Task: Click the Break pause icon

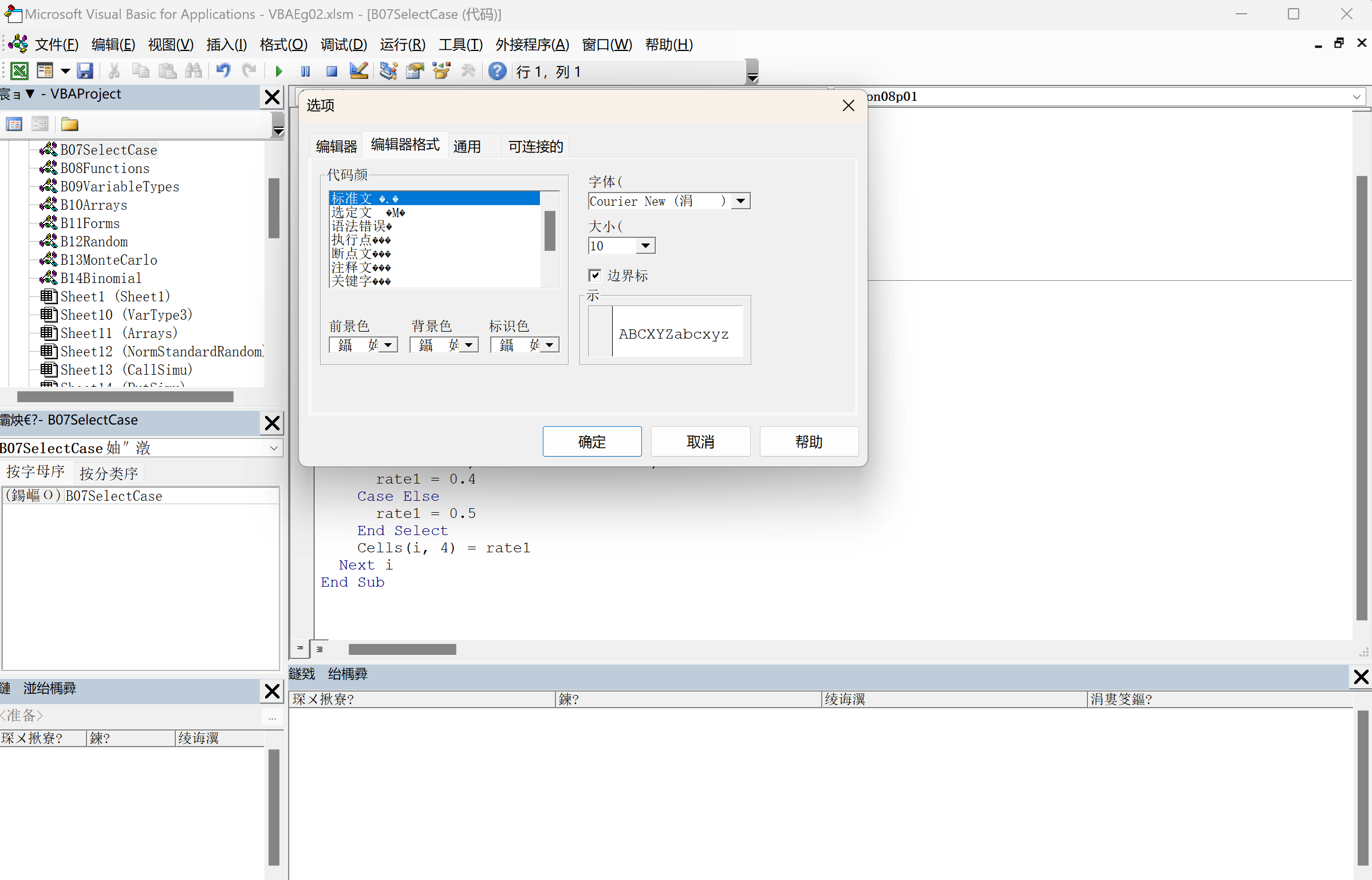Action: click(305, 72)
